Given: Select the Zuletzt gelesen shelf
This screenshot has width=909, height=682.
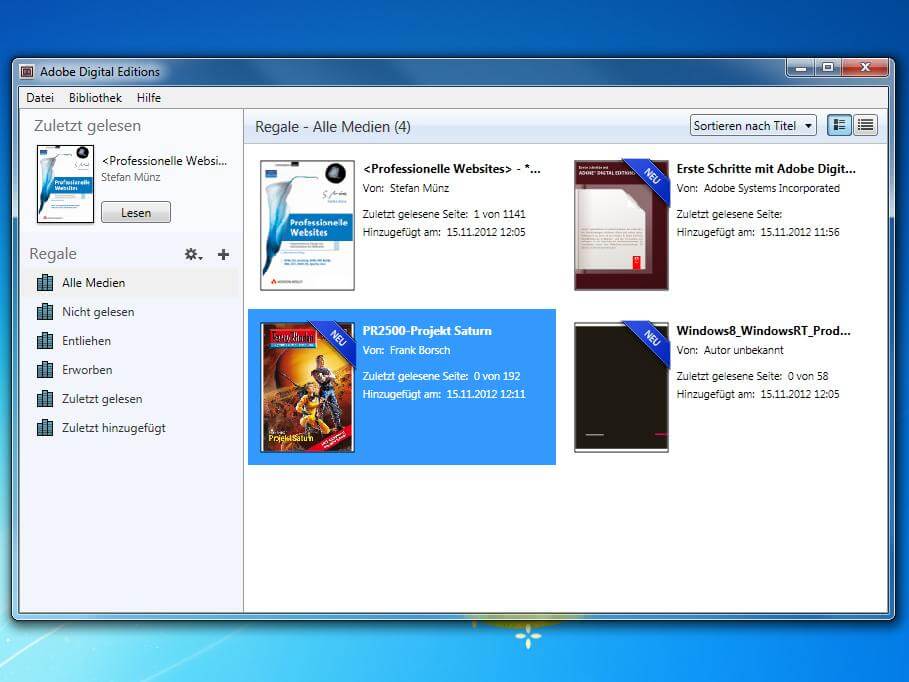Looking at the screenshot, I should tap(103, 398).
